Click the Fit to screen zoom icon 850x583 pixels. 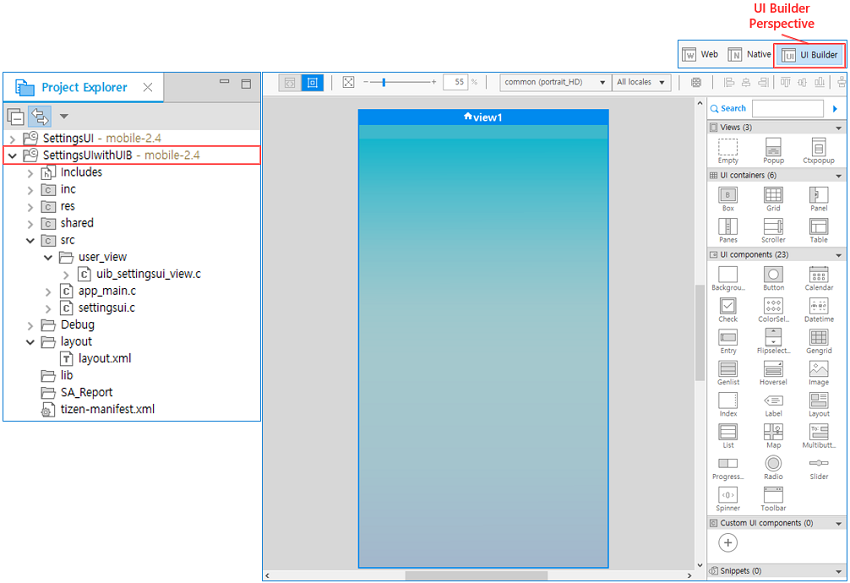348,82
